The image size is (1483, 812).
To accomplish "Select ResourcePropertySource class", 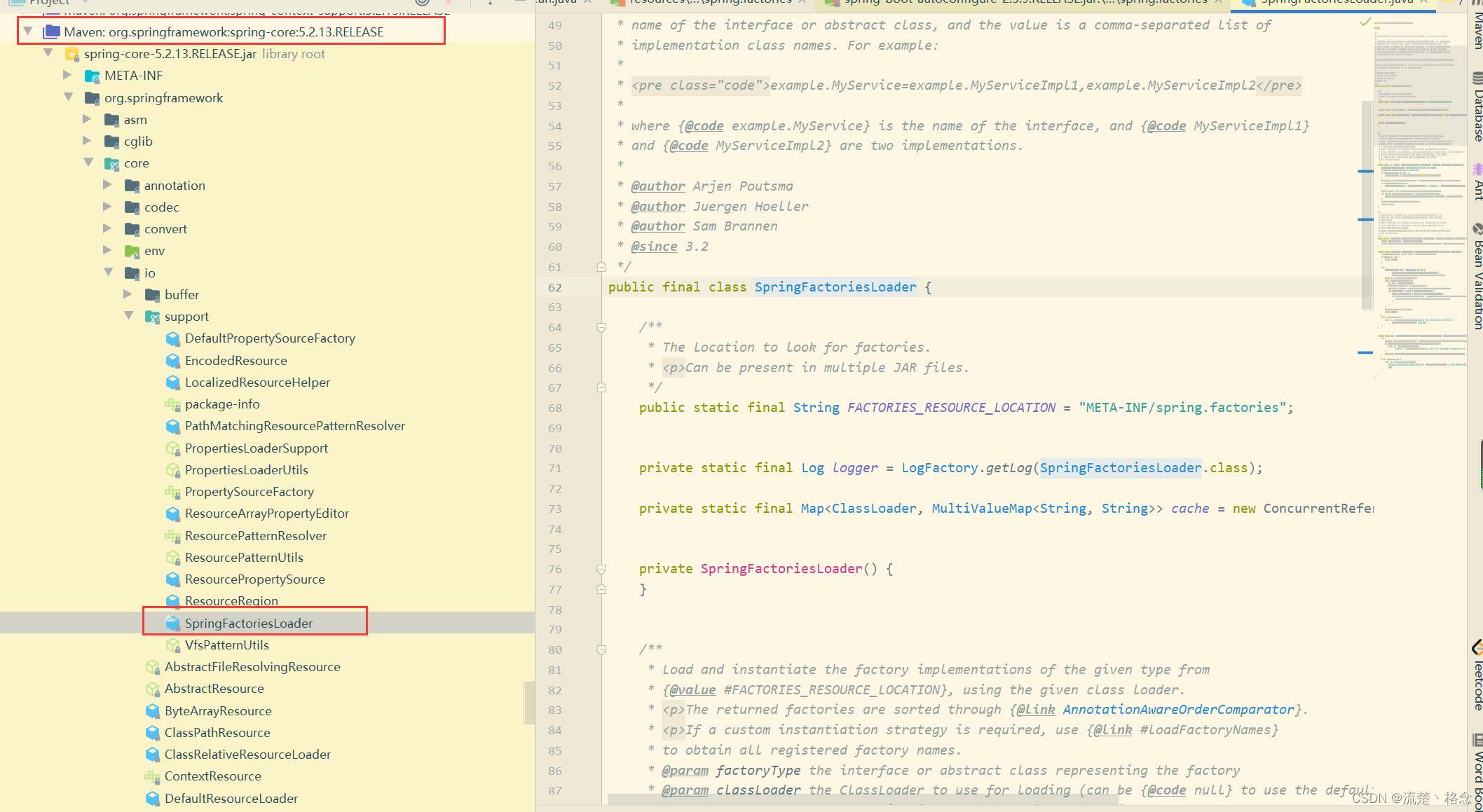I will (x=255, y=579).
